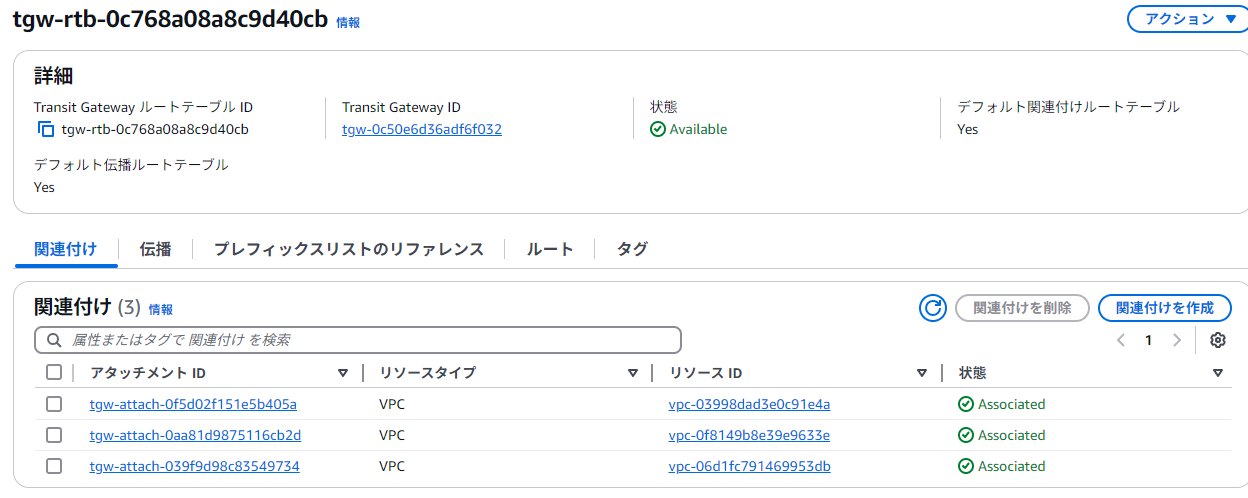Select all associations header checkbox

(x=54, y=373)
